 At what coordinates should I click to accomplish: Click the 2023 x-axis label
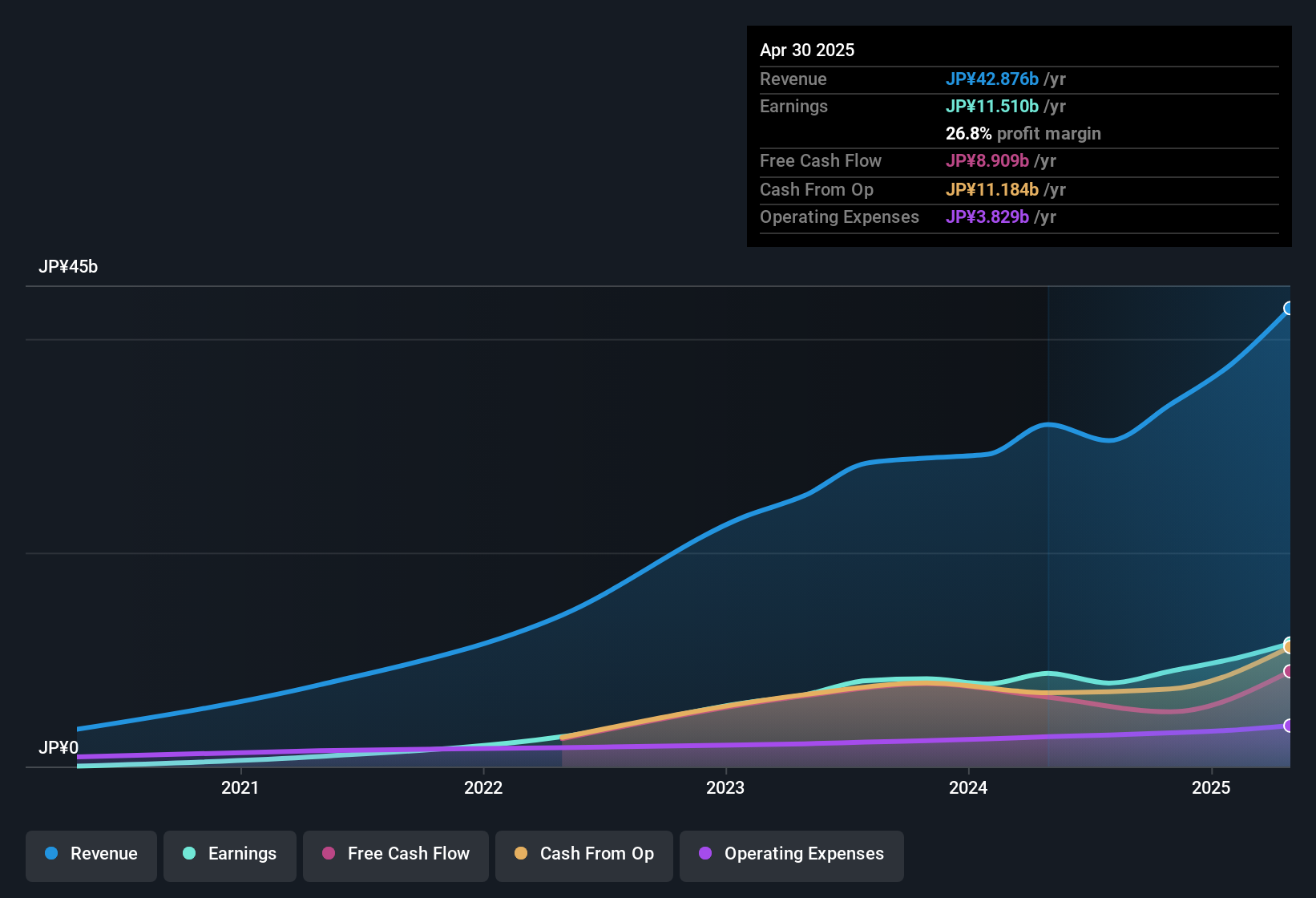click(725, 787)
